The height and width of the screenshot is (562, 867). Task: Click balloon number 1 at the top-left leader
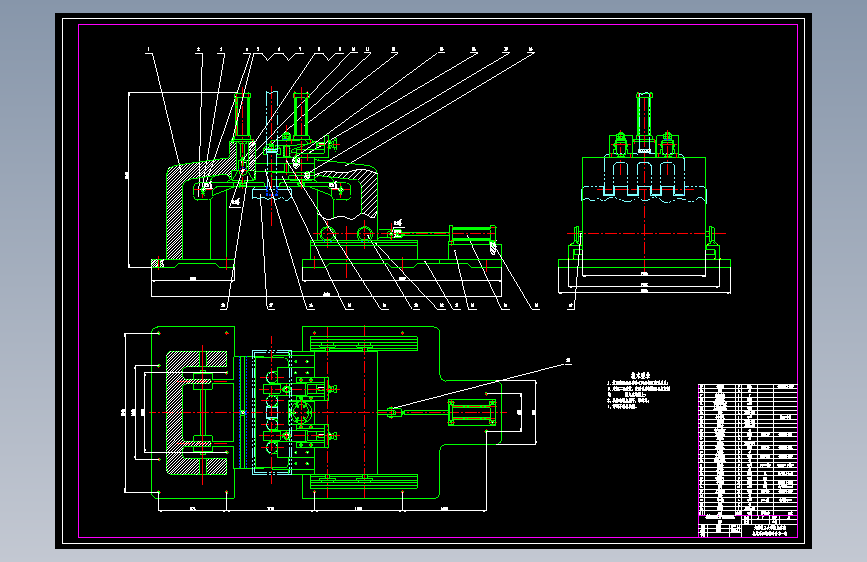point(148,50)
